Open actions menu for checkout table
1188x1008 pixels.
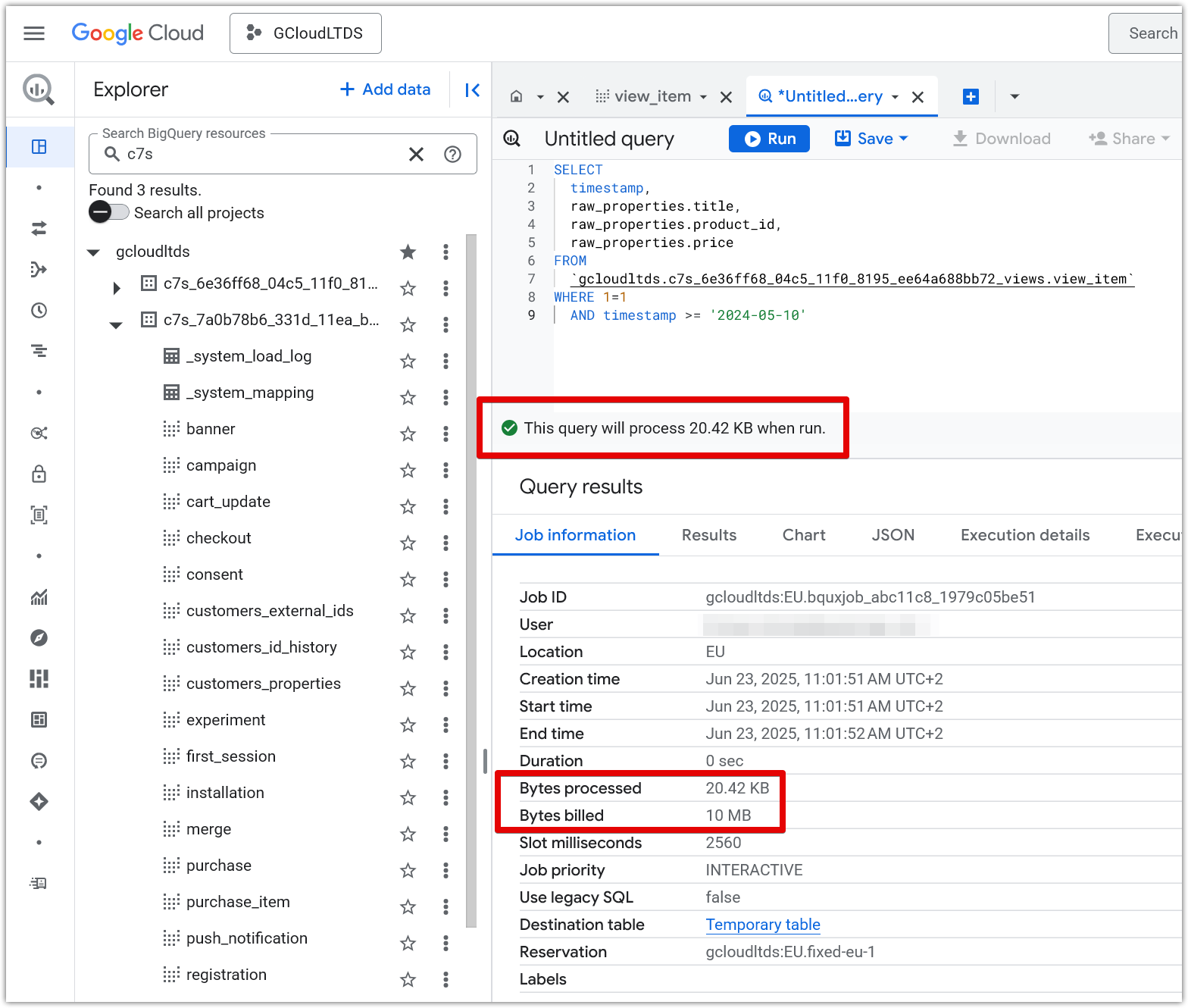(x=445, y=543)
